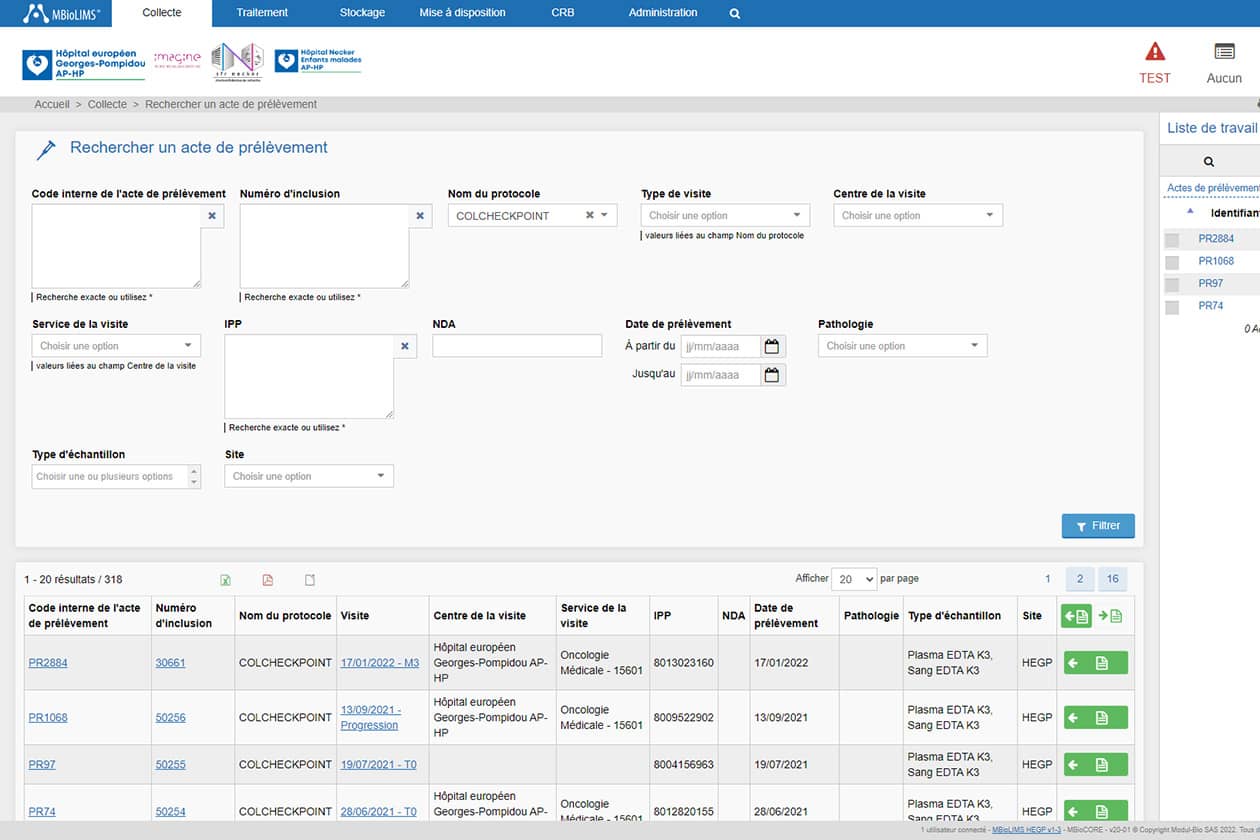
Task: Add PR1068 row to work list
Action: click(x=1095, y=717)
